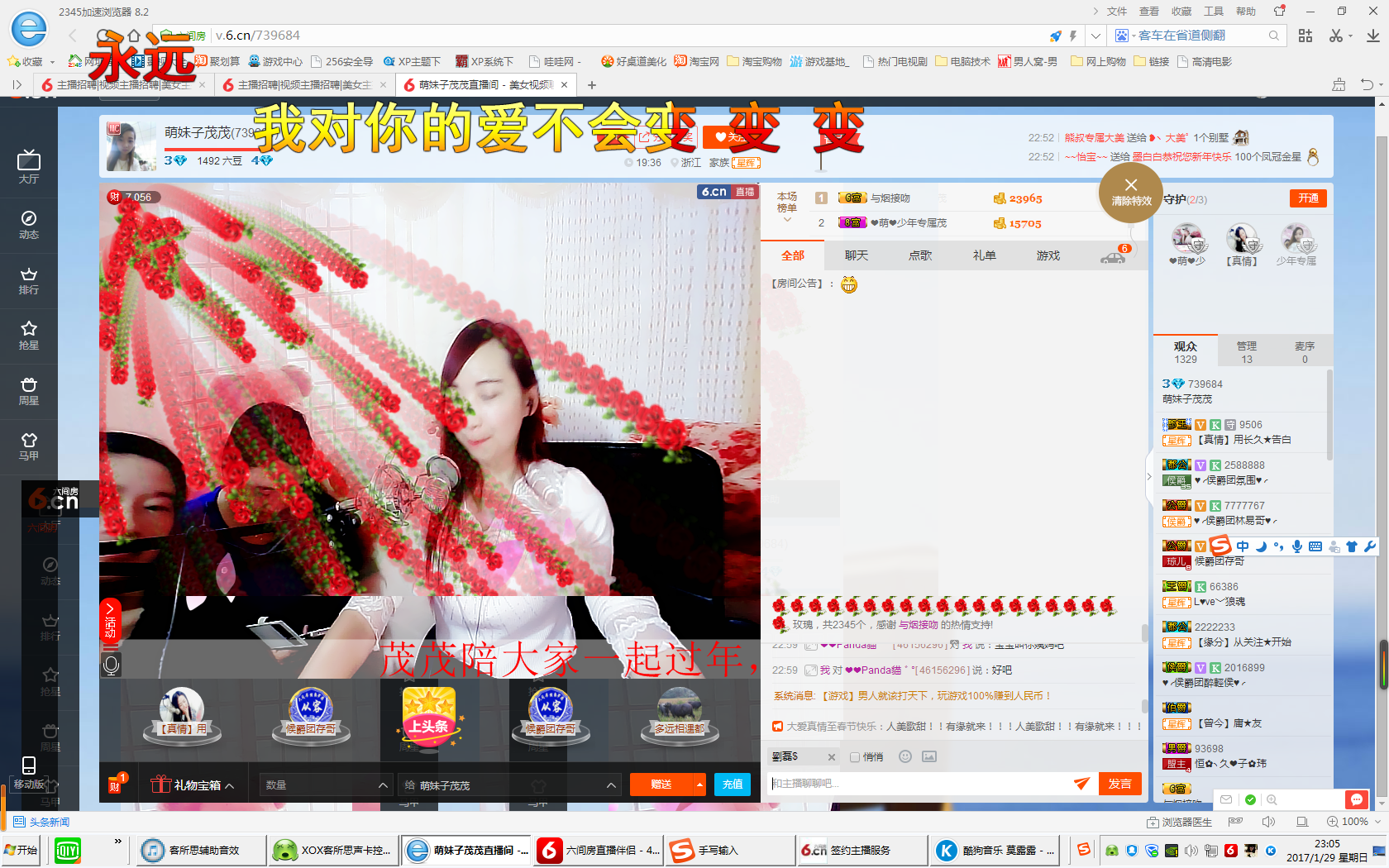Open the gift recipient 萌妹子茂茂 dropdown
Image resolution: width=1389 pixels, height=868 pixels.
tap(509, 785)
